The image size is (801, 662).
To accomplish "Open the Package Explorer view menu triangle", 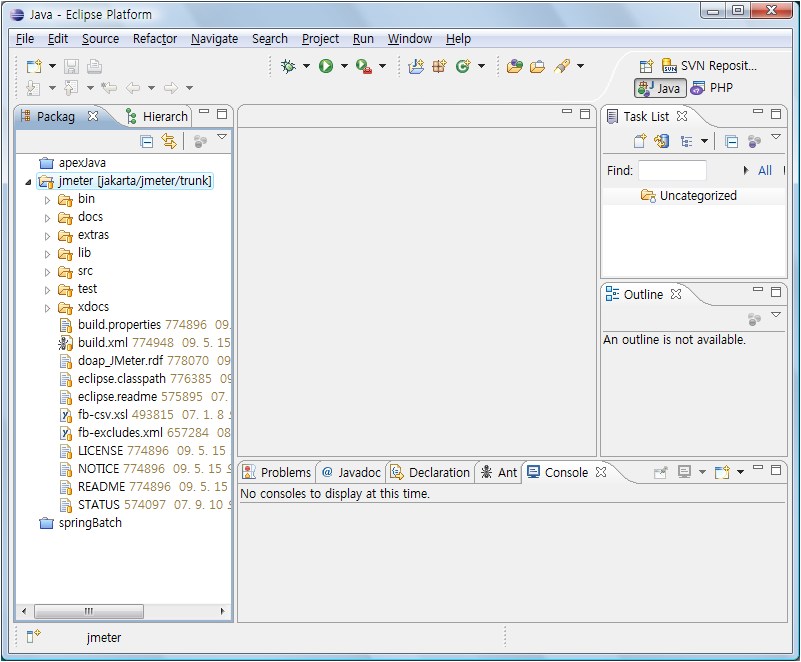I will pyautogui.click(x=222, y=136).
